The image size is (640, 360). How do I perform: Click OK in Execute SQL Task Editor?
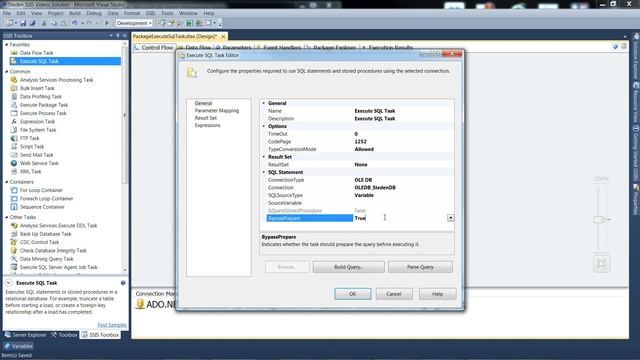353,294
